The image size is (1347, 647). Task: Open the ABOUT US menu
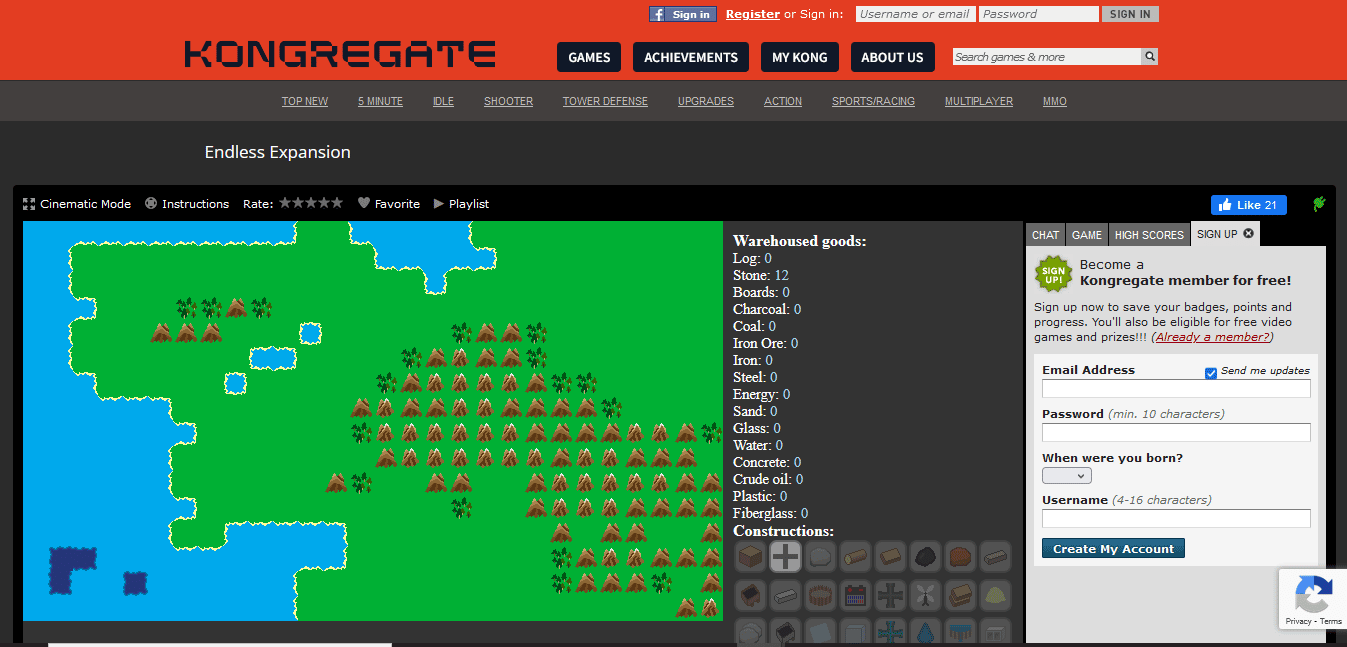pos(892,57)
